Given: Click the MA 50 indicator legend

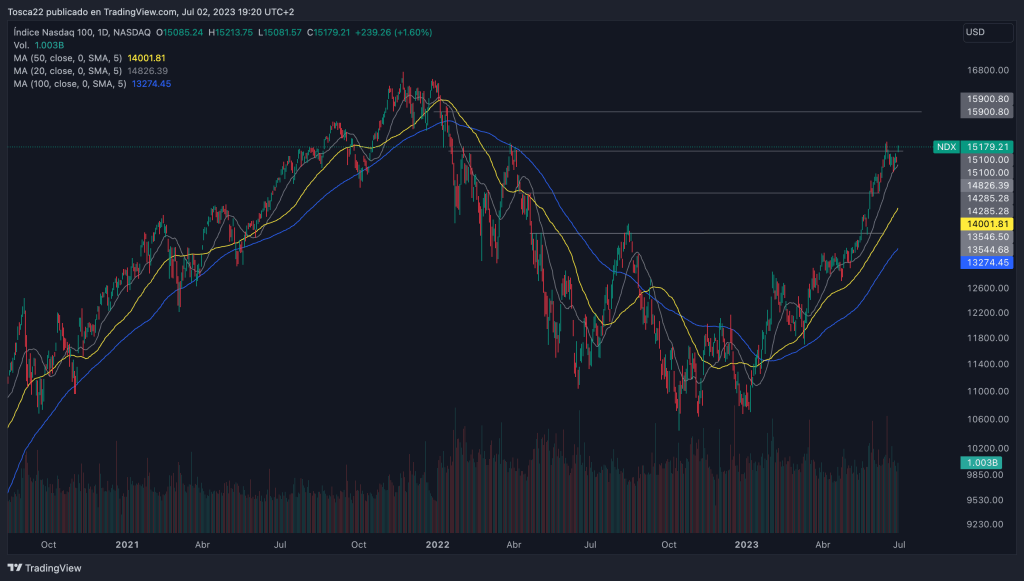Looking at the screenshot, I should click(x=66, y=58).
